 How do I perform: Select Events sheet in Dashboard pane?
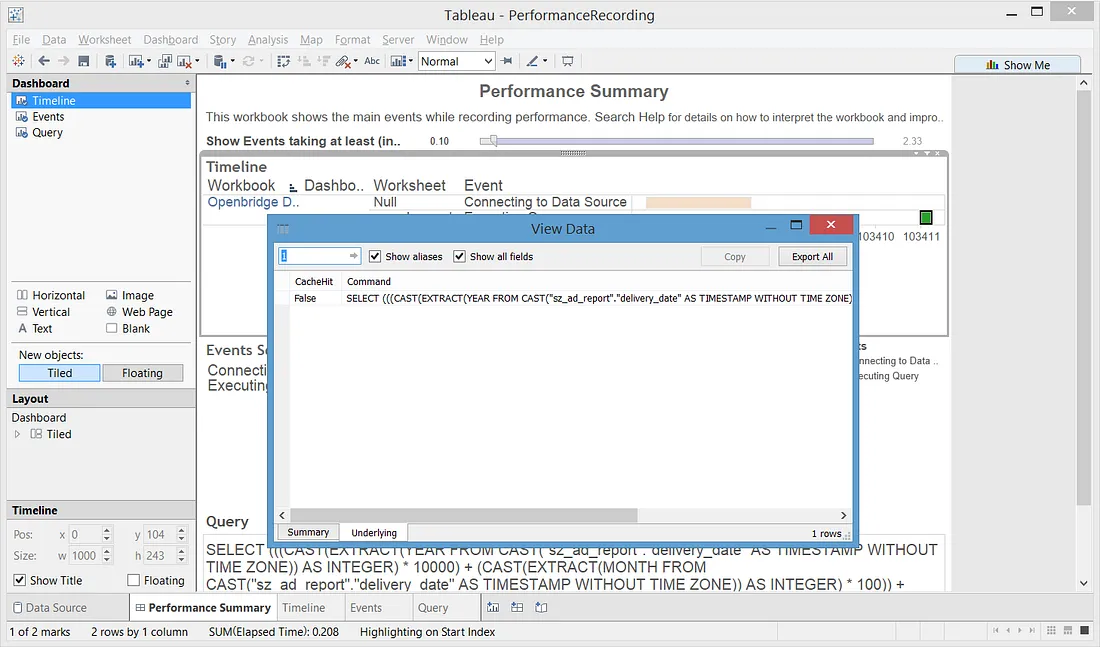[x=48, y=116]
